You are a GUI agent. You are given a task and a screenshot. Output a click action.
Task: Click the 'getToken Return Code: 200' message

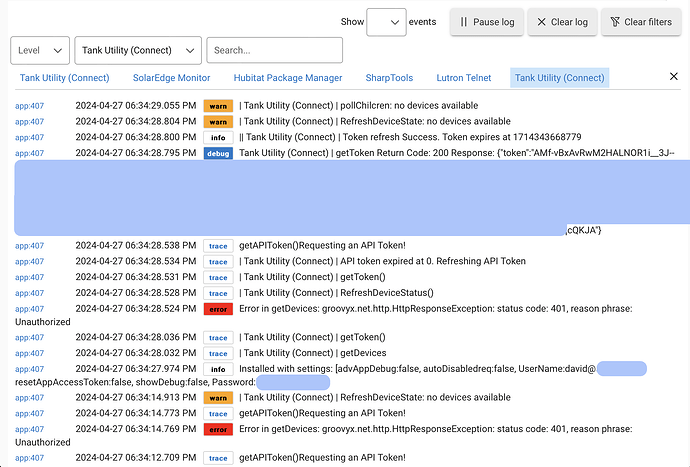pos(457,153)
